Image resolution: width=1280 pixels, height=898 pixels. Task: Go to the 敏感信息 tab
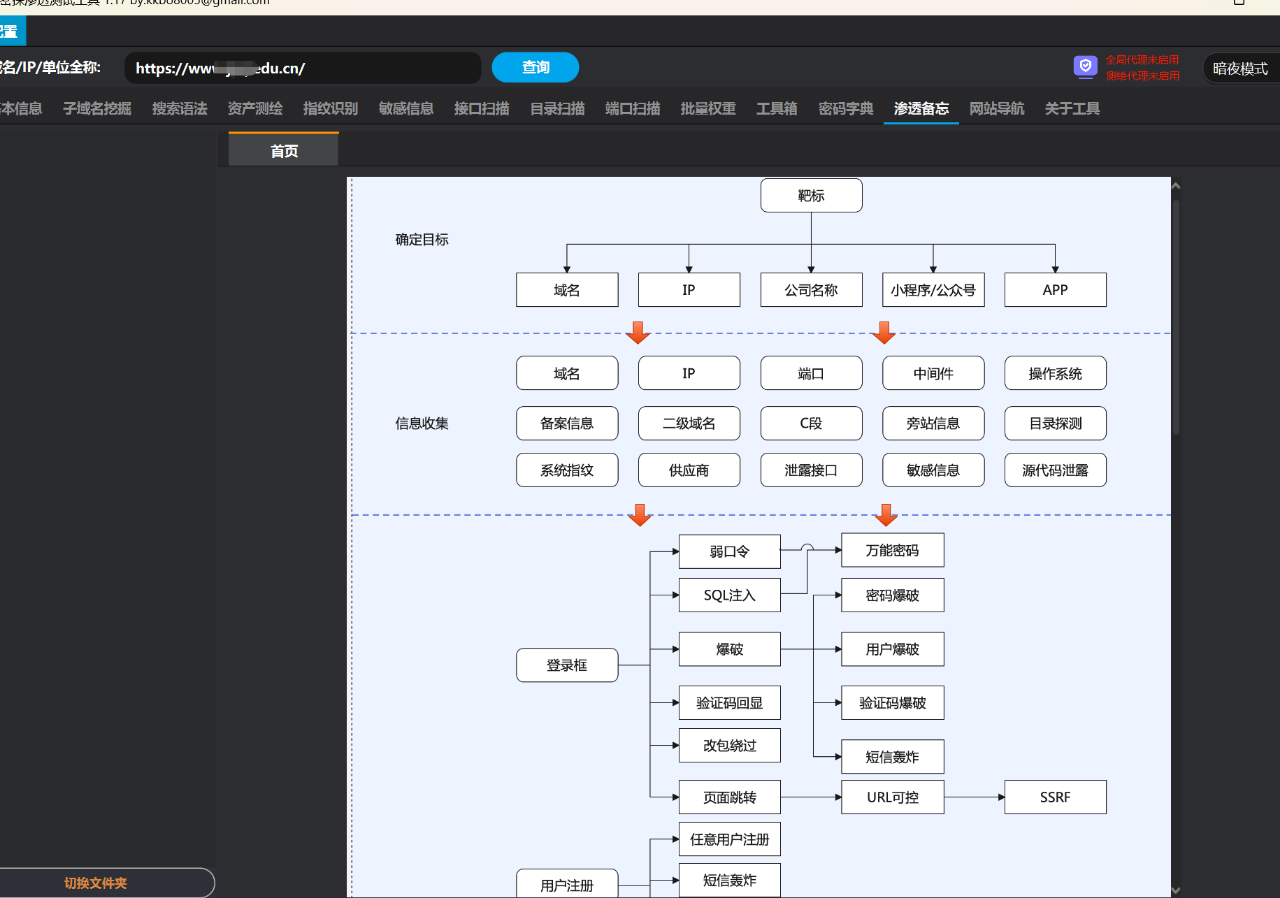pos(406,108)
